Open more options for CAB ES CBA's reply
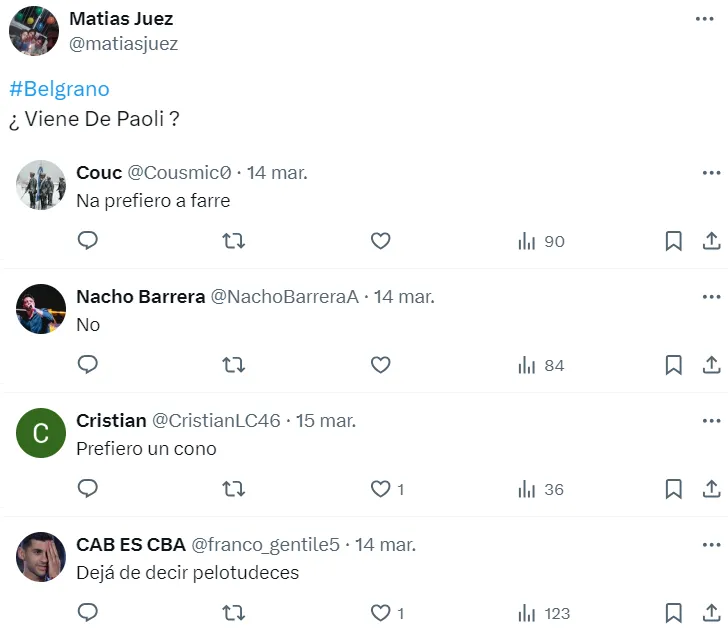Image resolution: width=728 pixels, height=628 pixels. point(711,544)
